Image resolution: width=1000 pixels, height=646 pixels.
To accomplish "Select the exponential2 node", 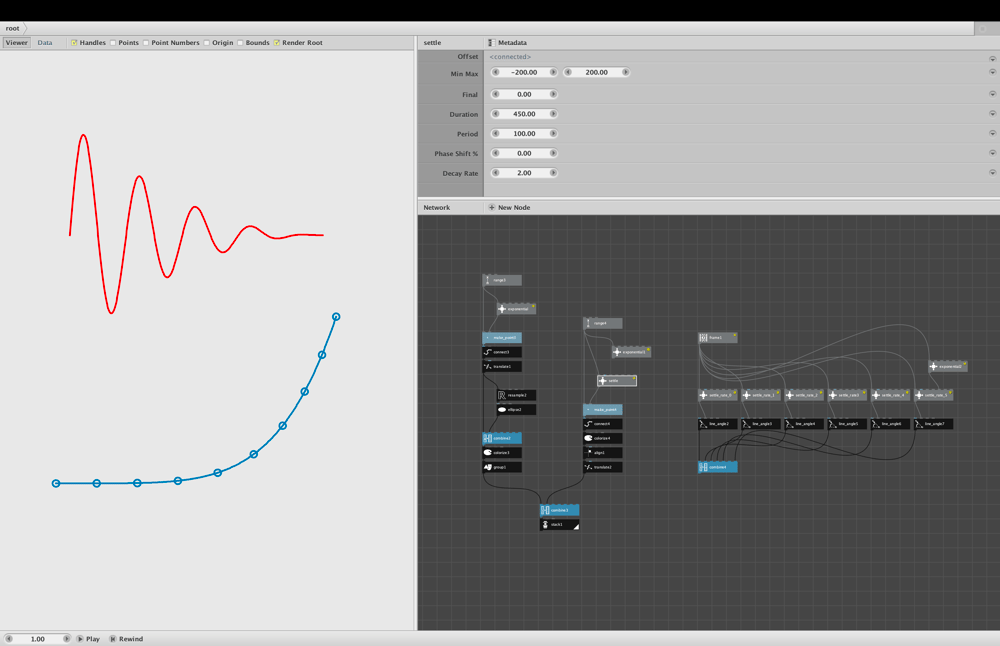I will click(948, 367).
